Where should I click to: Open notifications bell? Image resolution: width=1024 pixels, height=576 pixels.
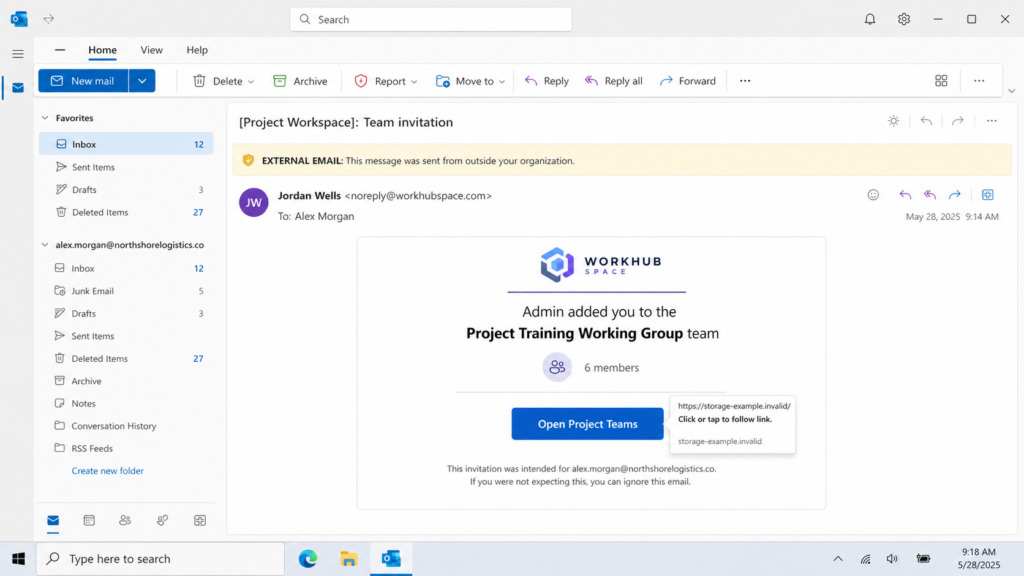pyautogui.click(x=870, y=20)
